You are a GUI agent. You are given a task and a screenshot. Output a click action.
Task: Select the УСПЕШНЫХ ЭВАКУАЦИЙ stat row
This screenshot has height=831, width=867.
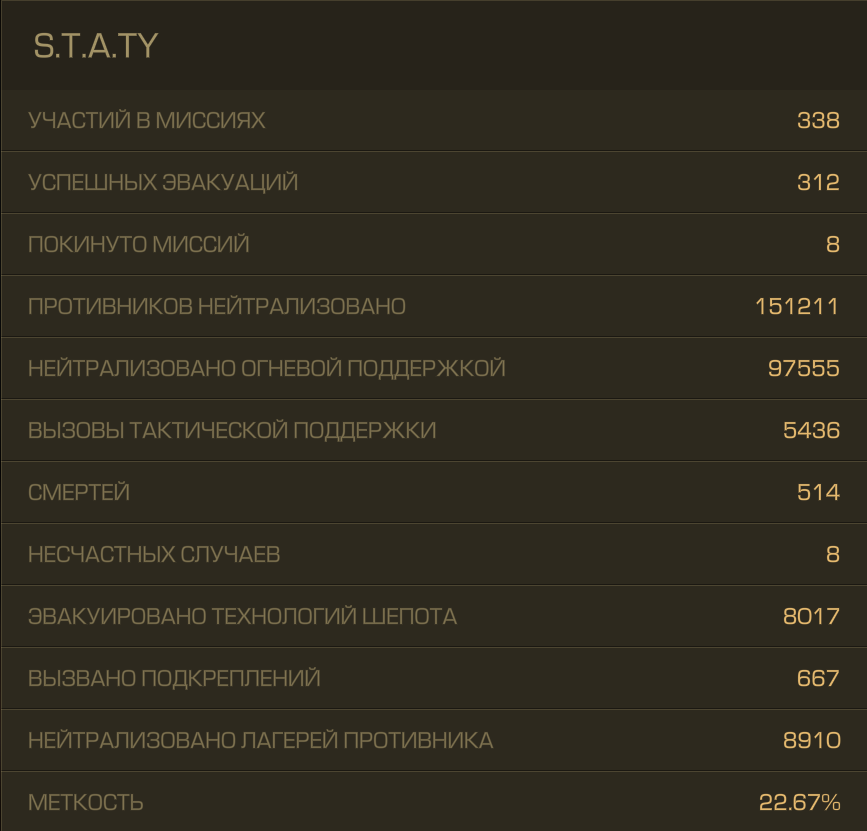click(434, 182)
